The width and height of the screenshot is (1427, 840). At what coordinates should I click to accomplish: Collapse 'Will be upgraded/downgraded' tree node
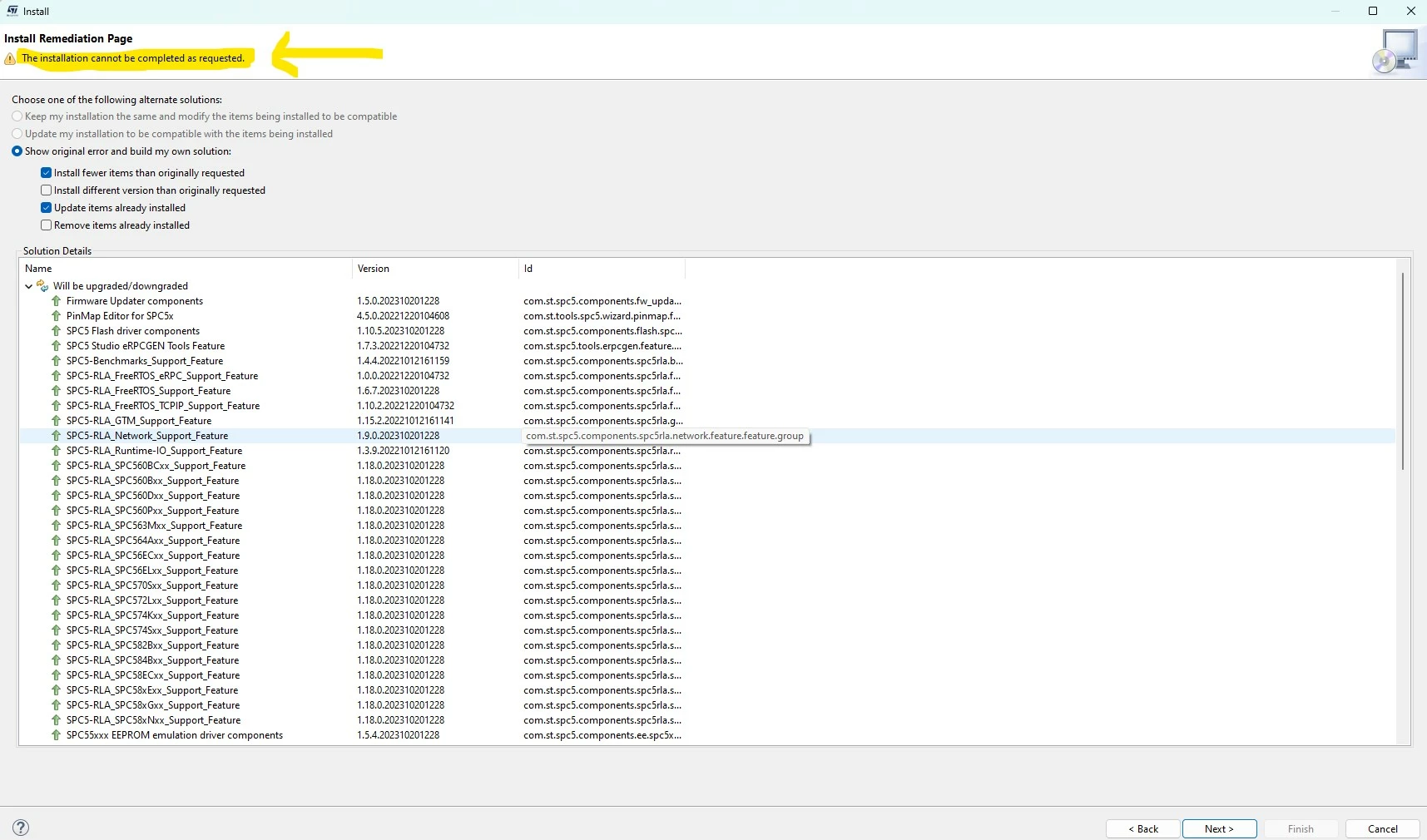coord(28,286)
